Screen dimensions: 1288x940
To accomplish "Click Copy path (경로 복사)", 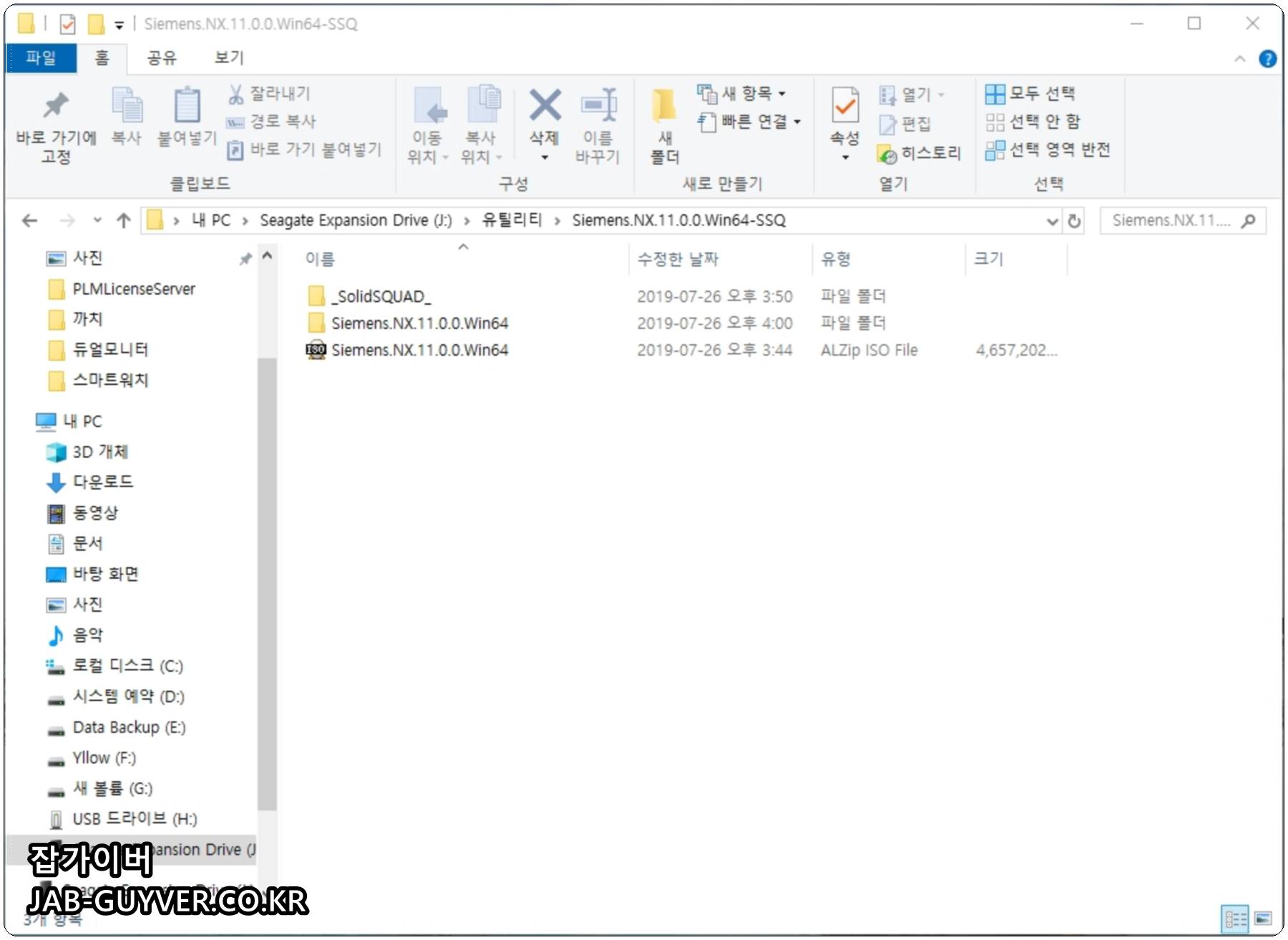I will pos(272,122).
